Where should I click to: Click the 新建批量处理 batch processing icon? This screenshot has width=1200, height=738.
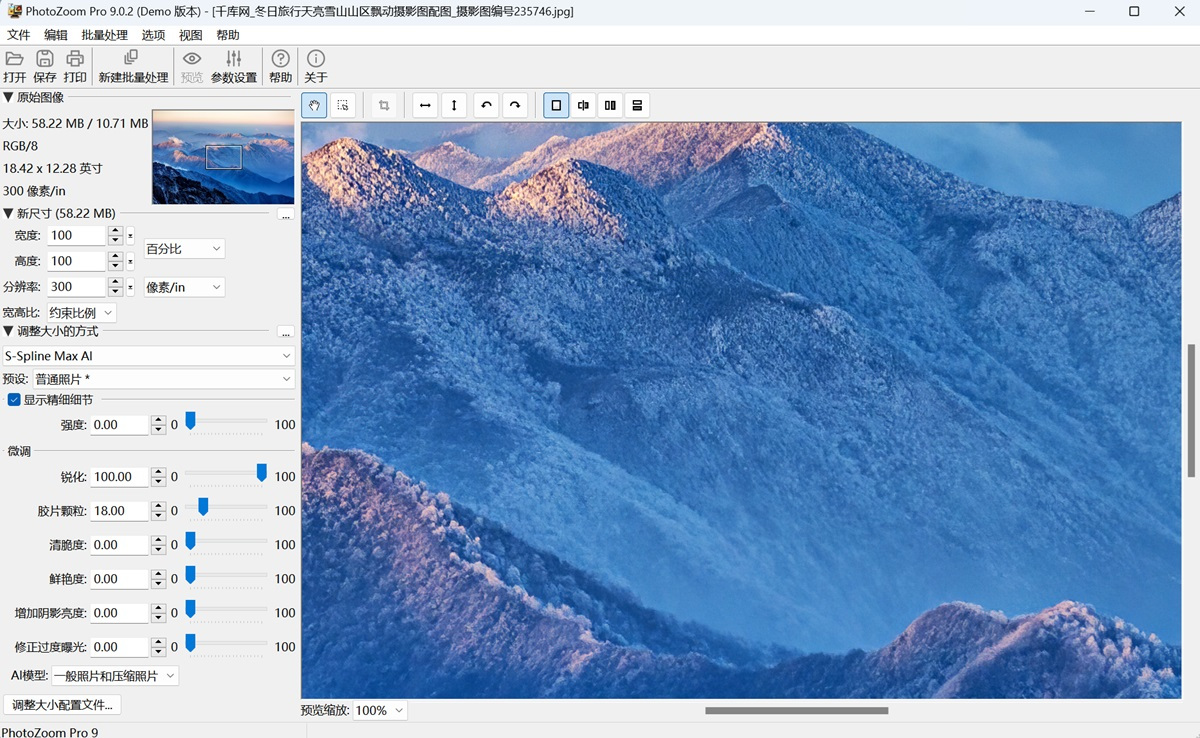coord(133,65)
